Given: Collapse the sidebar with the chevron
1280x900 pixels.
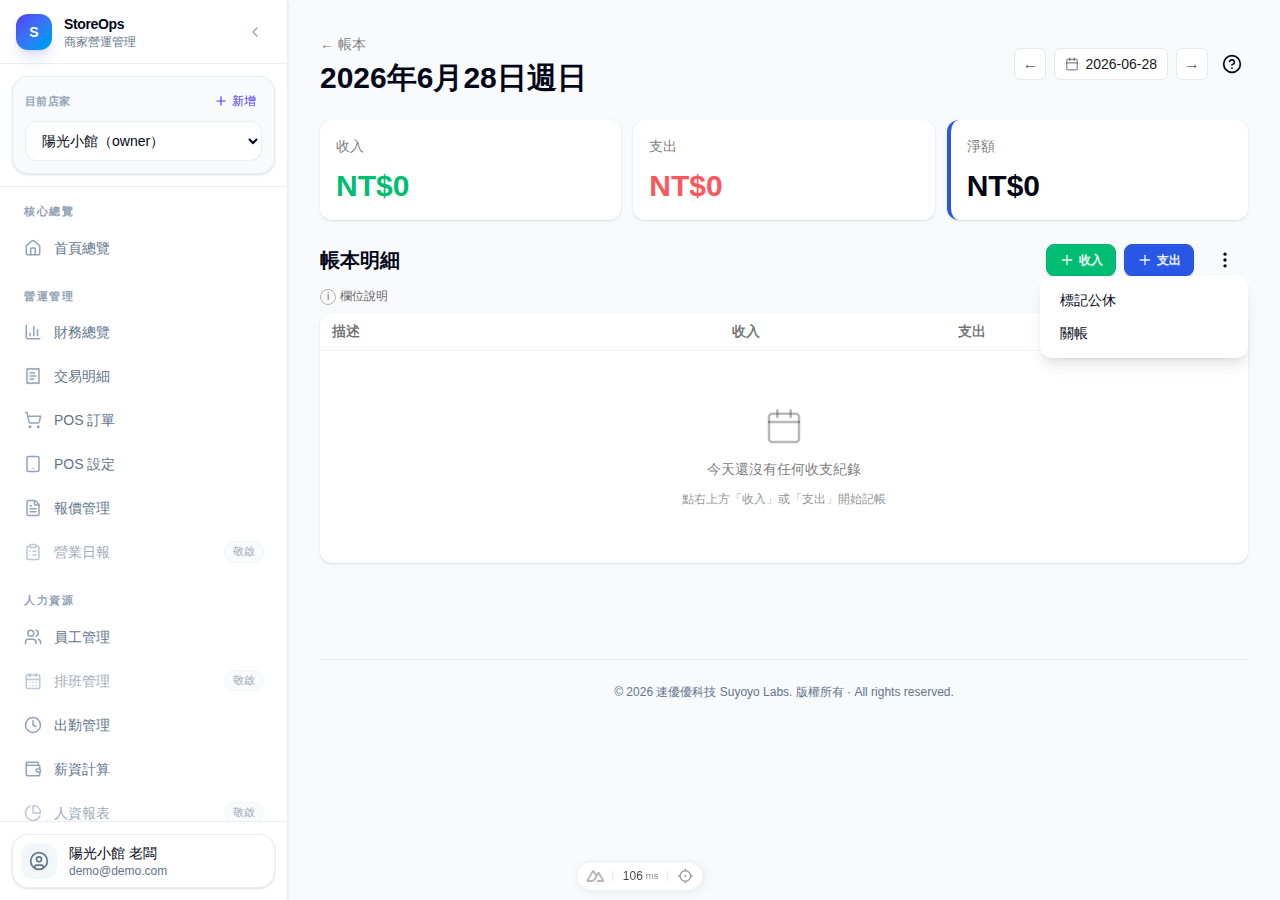Looking at the screenshot, I should [x=255, y=32].
